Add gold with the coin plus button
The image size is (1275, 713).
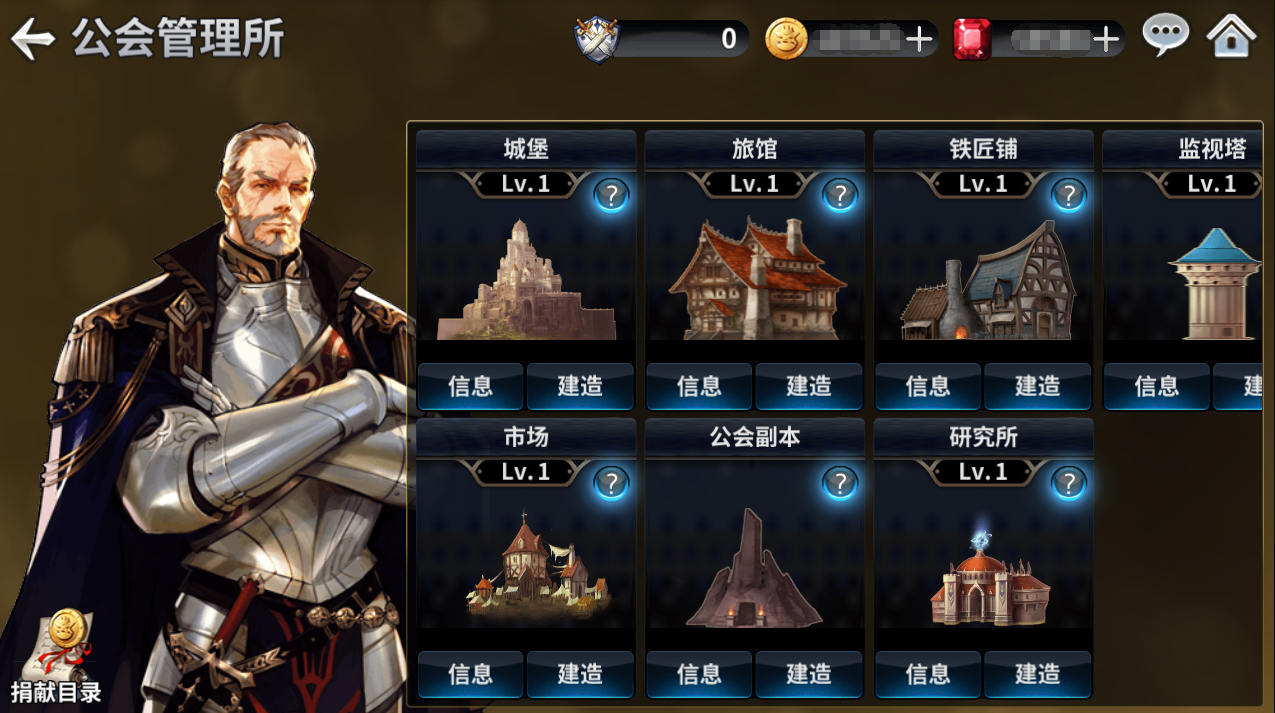pyautogui.click(x=918, y=39)
